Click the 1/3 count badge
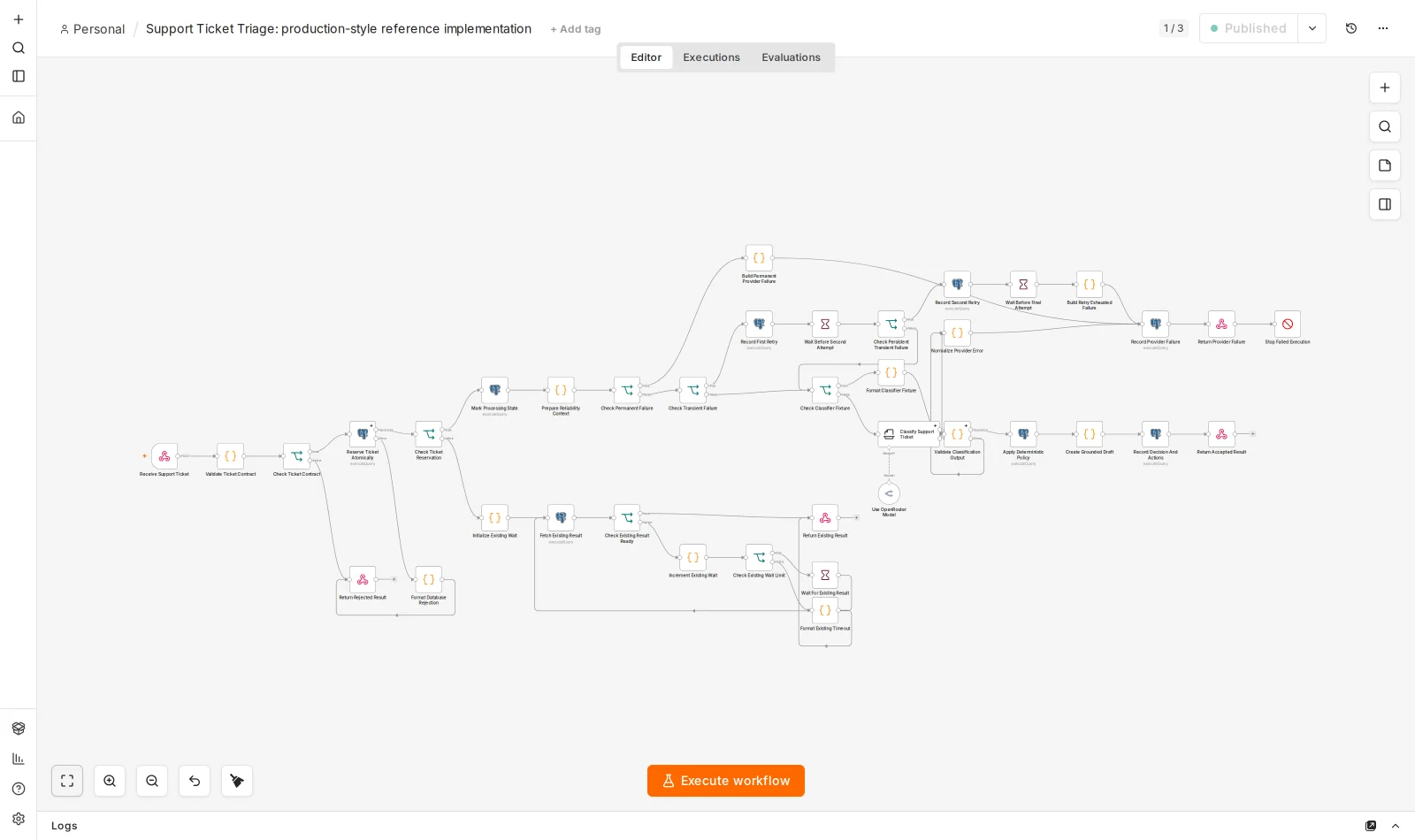Image resolution: width=1415 pixels, height=840 pixels. tap(1174, 28)
